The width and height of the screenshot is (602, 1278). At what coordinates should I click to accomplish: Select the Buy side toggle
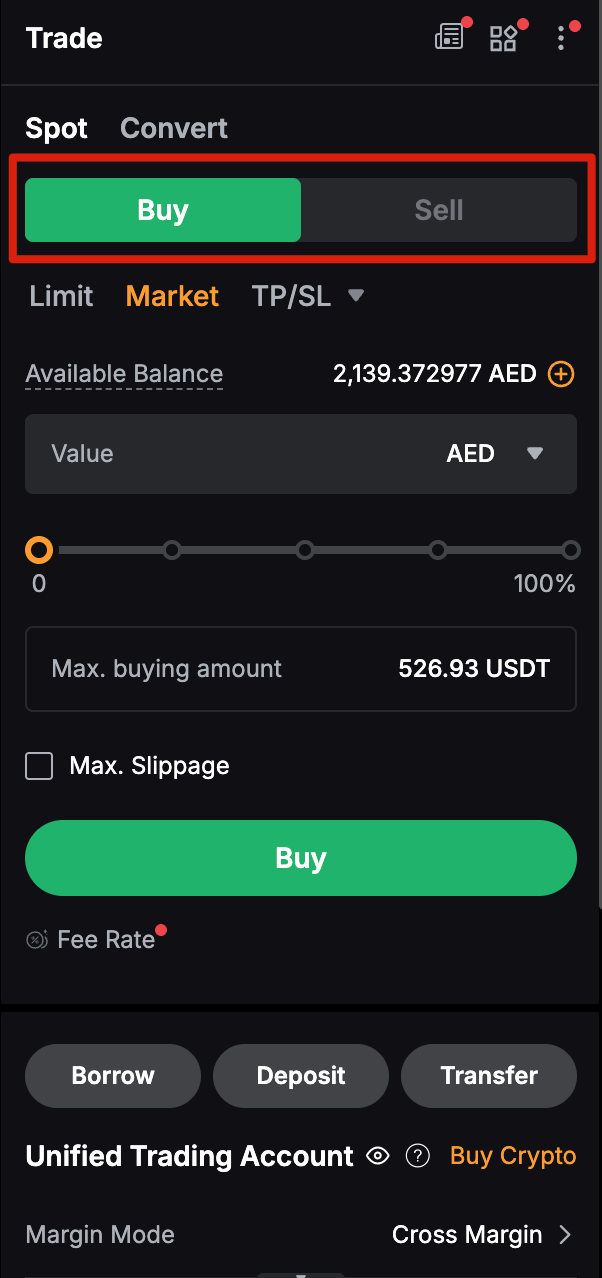pyautogui.click(x=162, y=210)
